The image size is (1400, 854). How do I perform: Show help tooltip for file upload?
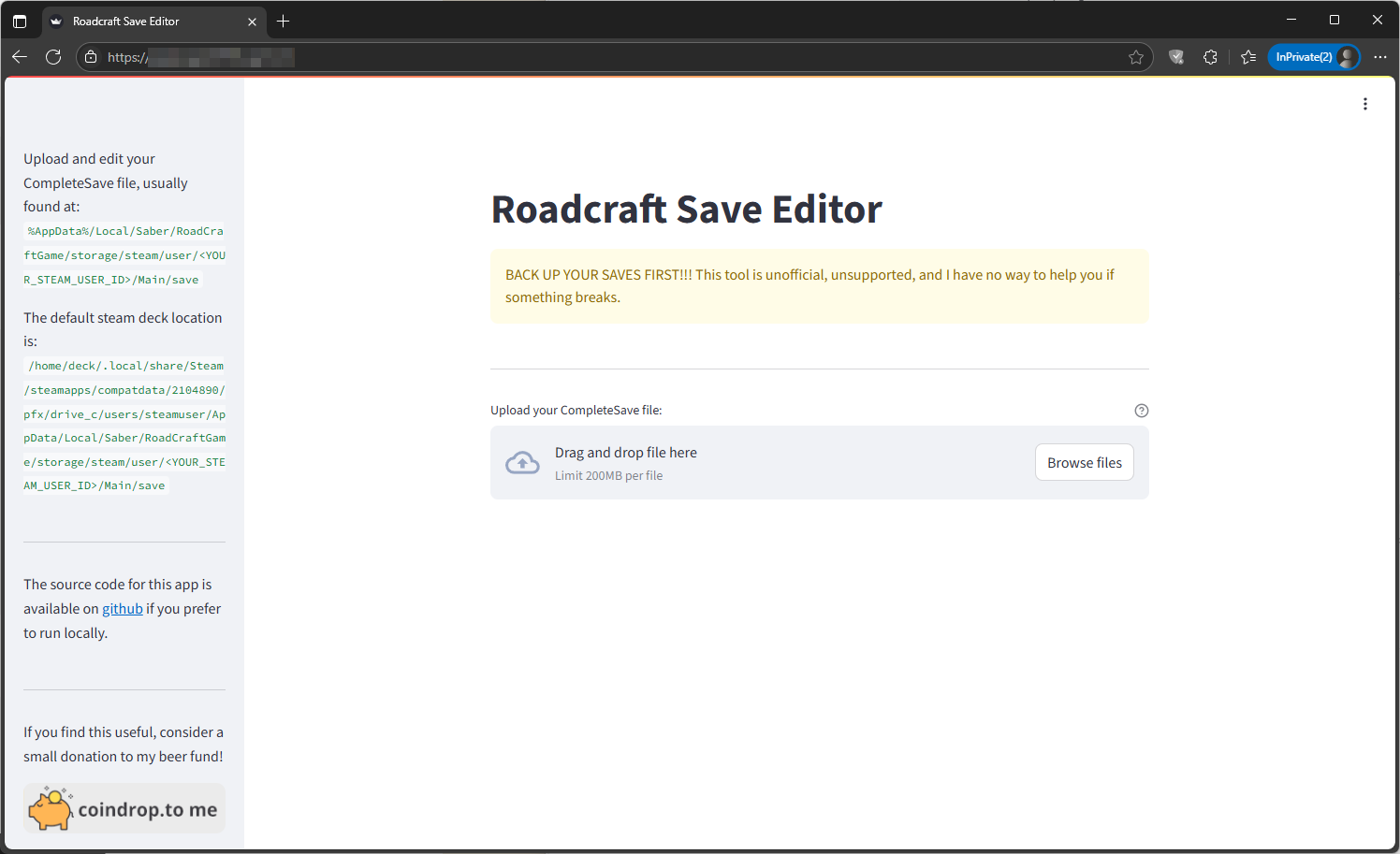coord(1142,411)
